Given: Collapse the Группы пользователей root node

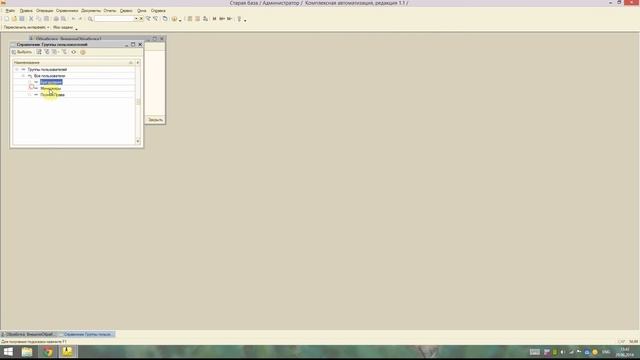Looking at the screenshot, I should [x=17, y=69].
